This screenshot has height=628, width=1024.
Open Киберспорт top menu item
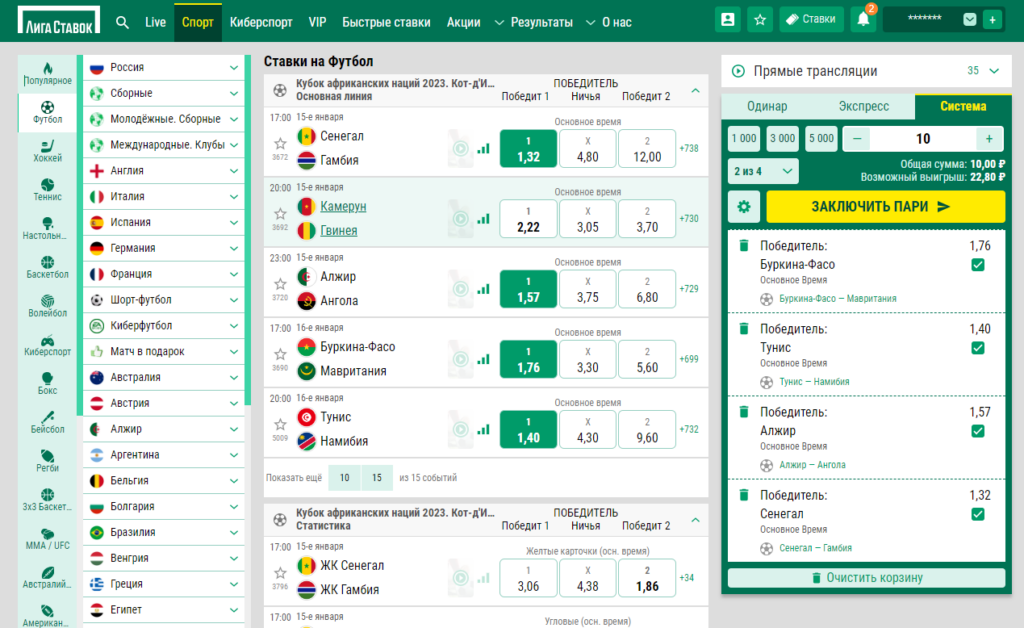[261, 22]
